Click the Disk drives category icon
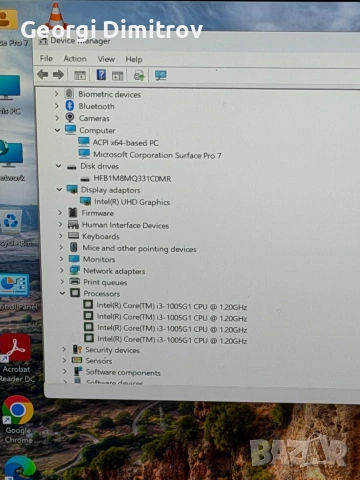This screenshot has height=480, width=360. 71,166
